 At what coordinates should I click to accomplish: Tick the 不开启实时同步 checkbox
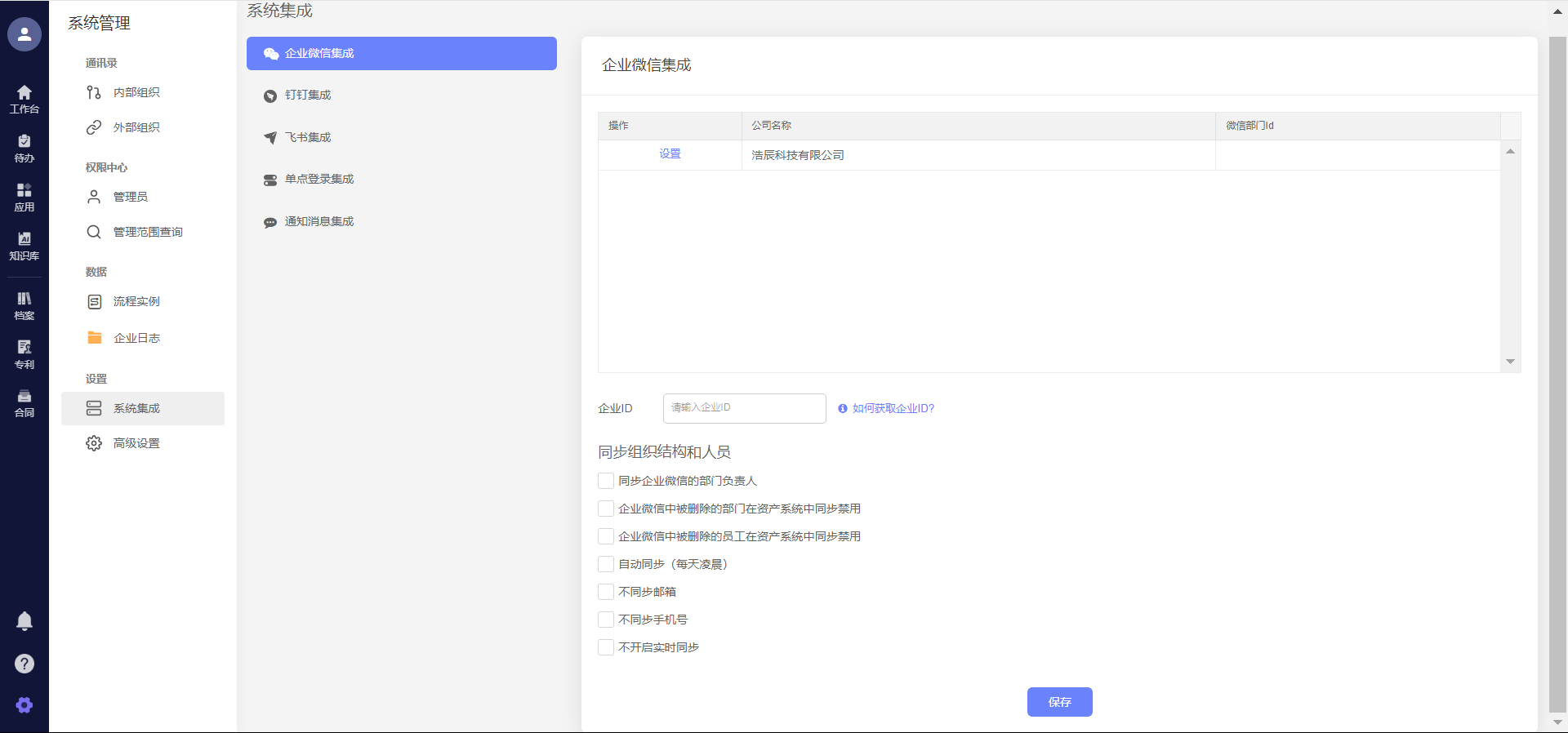coord(606,647)
